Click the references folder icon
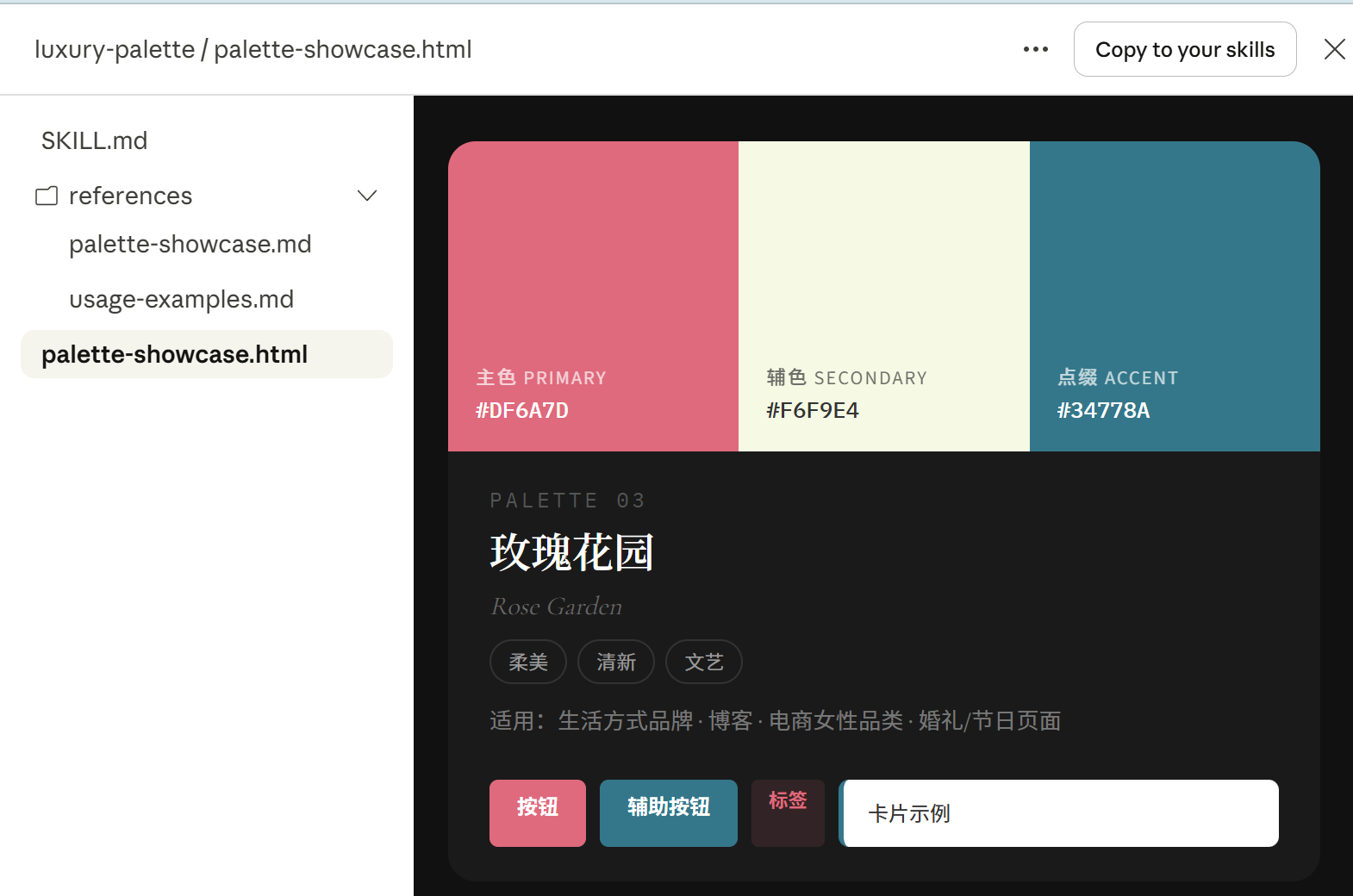 pyautogui.click(x=47, y=196)
